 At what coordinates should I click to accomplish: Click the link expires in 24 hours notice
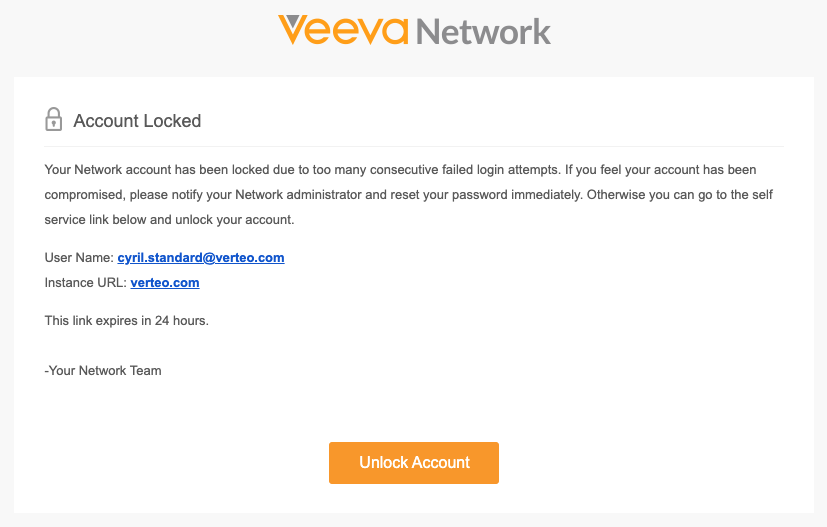[x=127, y=321]
